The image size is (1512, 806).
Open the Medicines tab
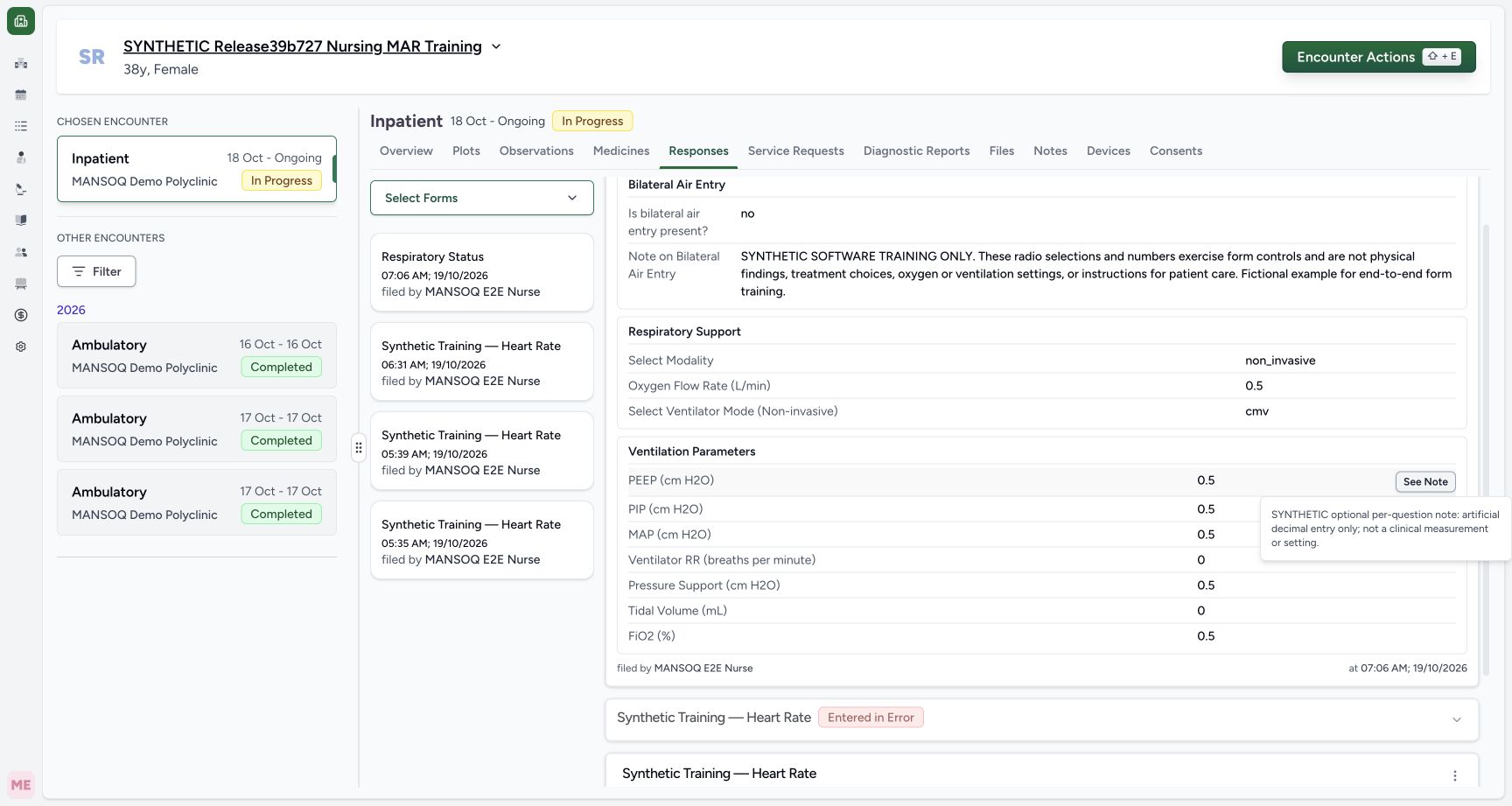coord(621,151)
